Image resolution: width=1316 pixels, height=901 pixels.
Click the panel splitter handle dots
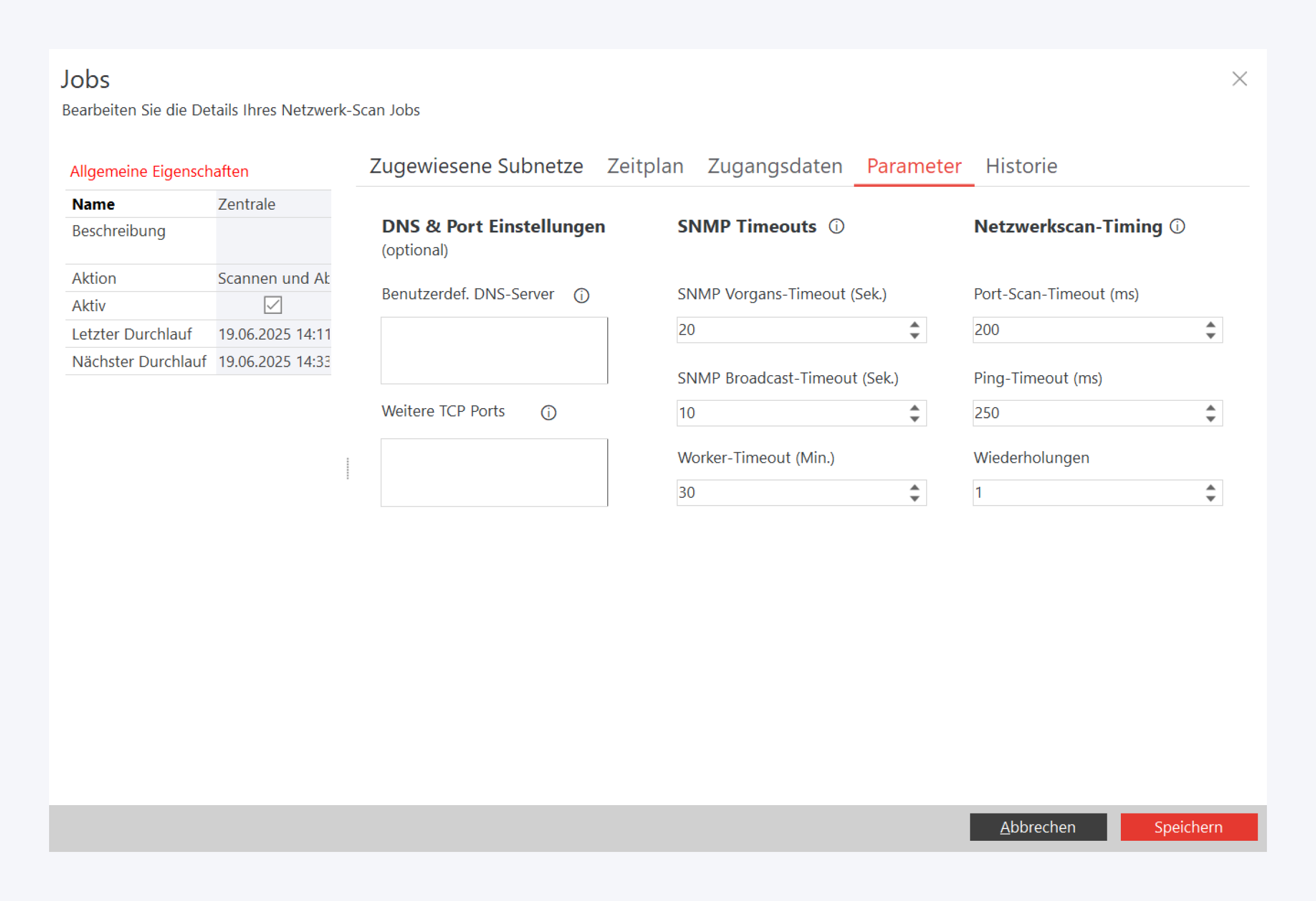click(348, 468)
